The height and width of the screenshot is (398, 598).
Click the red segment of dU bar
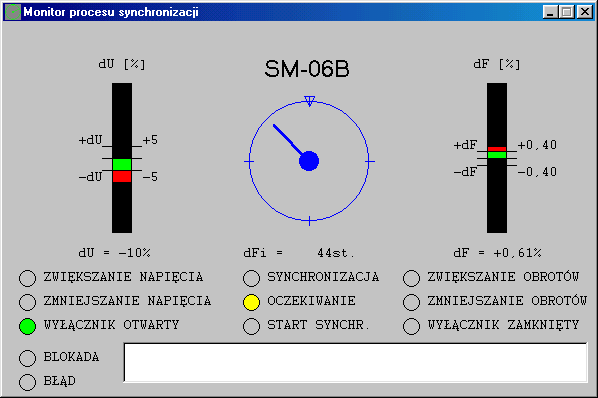click(122, 176)
